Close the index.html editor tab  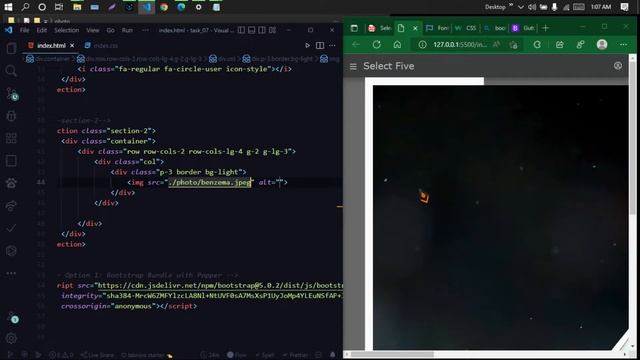point(72,45)
